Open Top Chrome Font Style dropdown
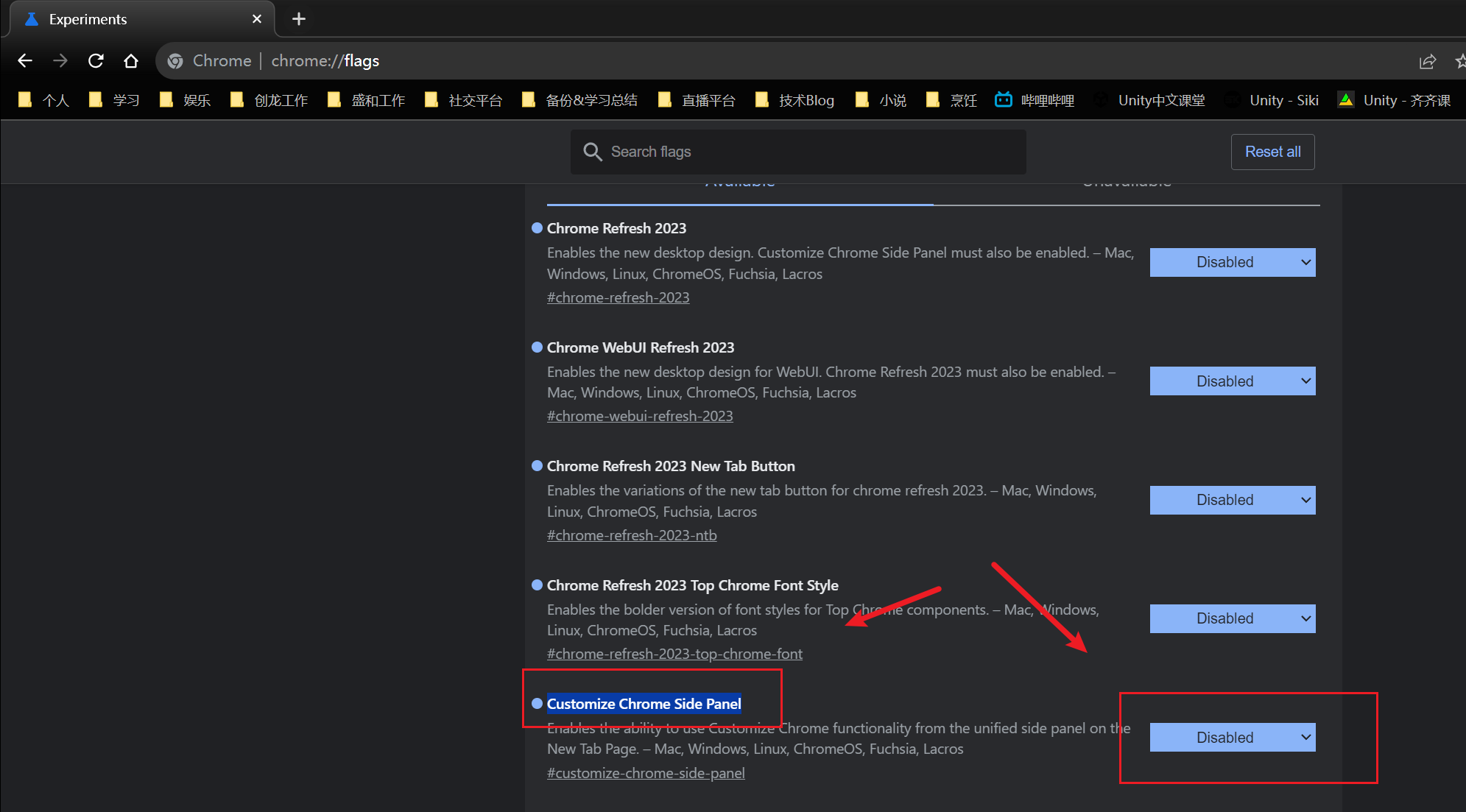This screenshot has height=812, width=1466. (1233, 618)
